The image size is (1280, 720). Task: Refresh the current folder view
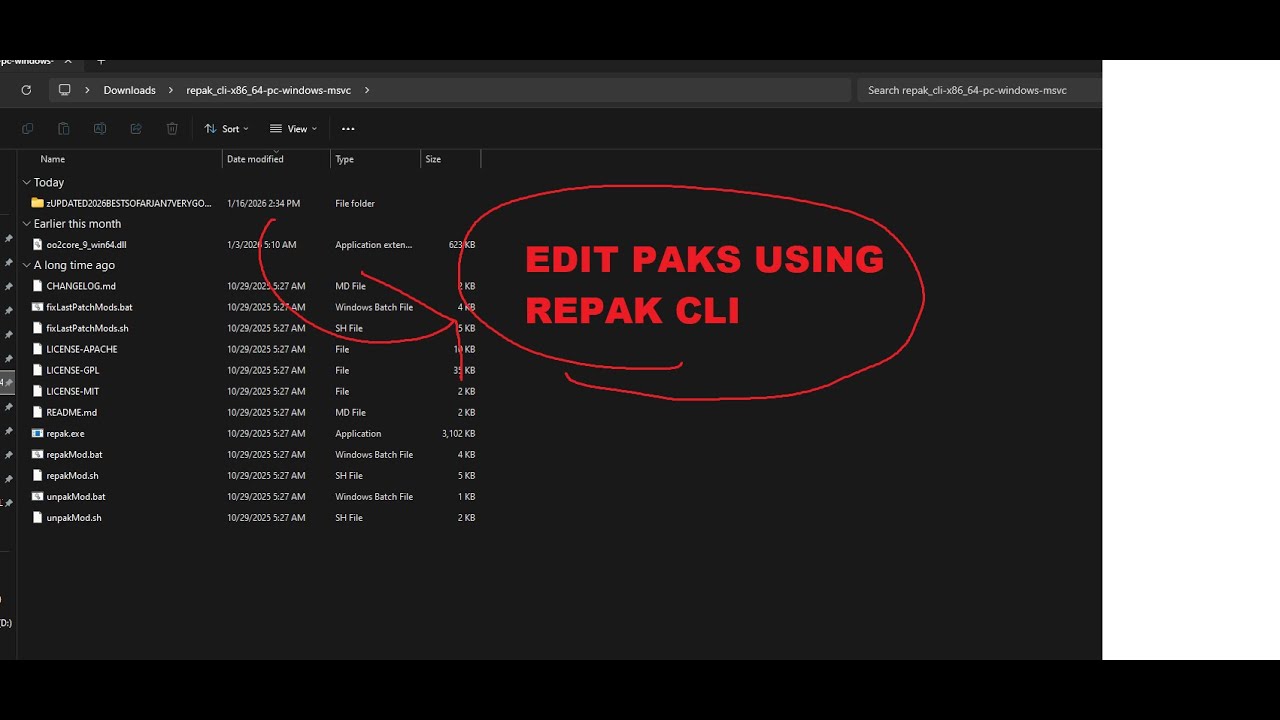tap(26, 90)
